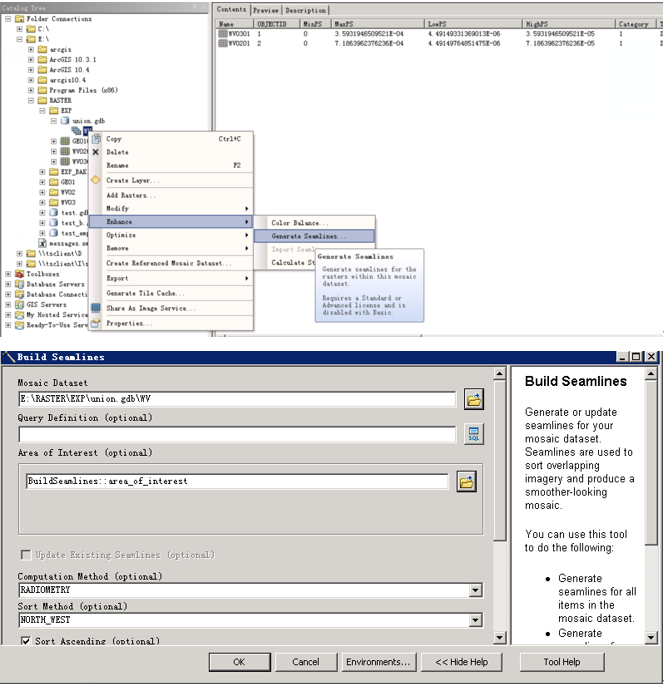Screen dimensions: 664x684
Task: Click the Delete X icon in context menu
Action: point(96,152)
